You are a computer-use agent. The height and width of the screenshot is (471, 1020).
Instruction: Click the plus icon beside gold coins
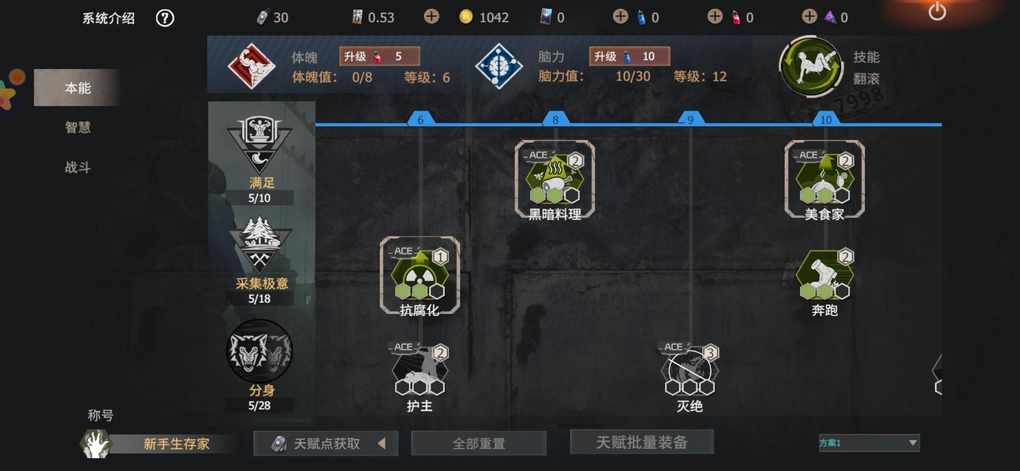click(x=431, y=16)
